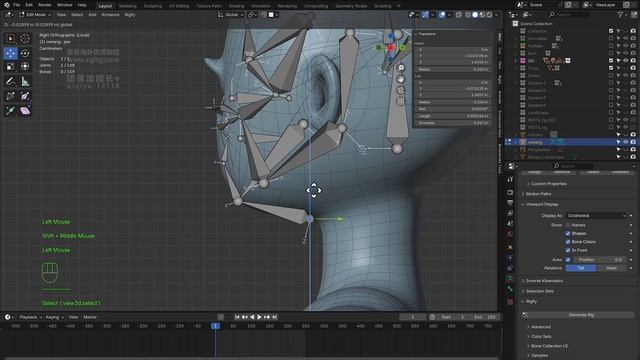
Task: Select the Transform tool
Action: (x=25, y=66)
